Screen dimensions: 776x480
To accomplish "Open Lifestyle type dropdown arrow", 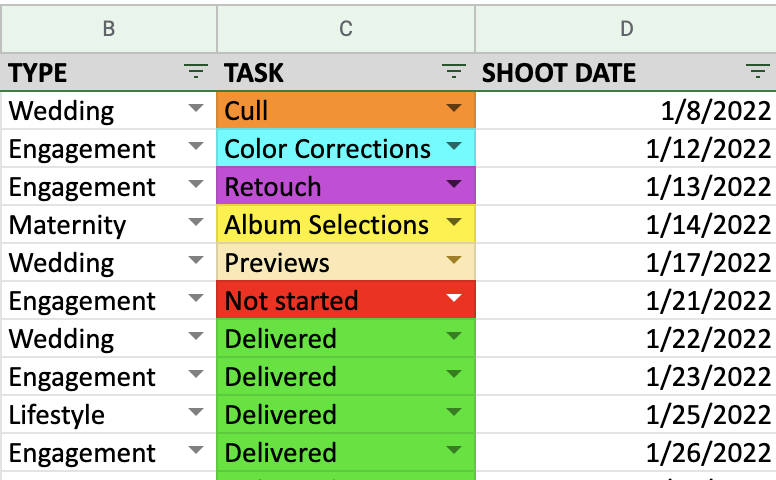I will [x=196, y=412].
